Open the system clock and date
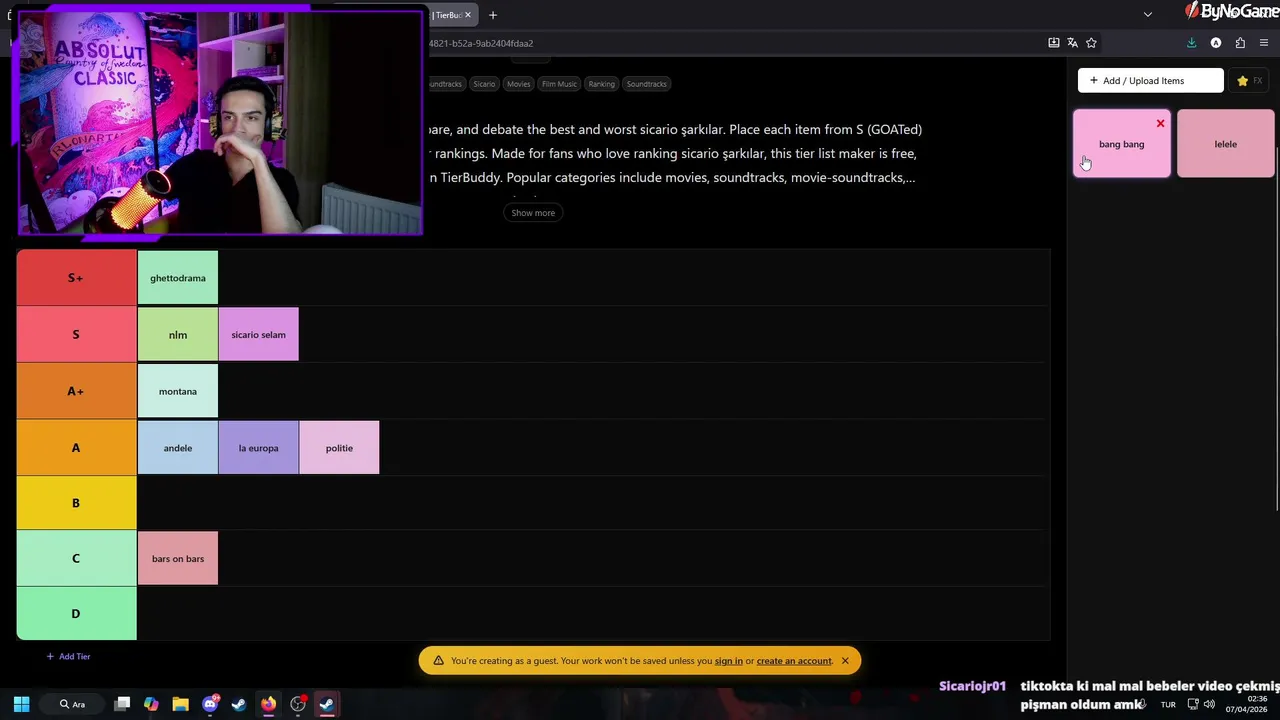Viewport: 1280px width, 720px height. (x=1246, y=704)
